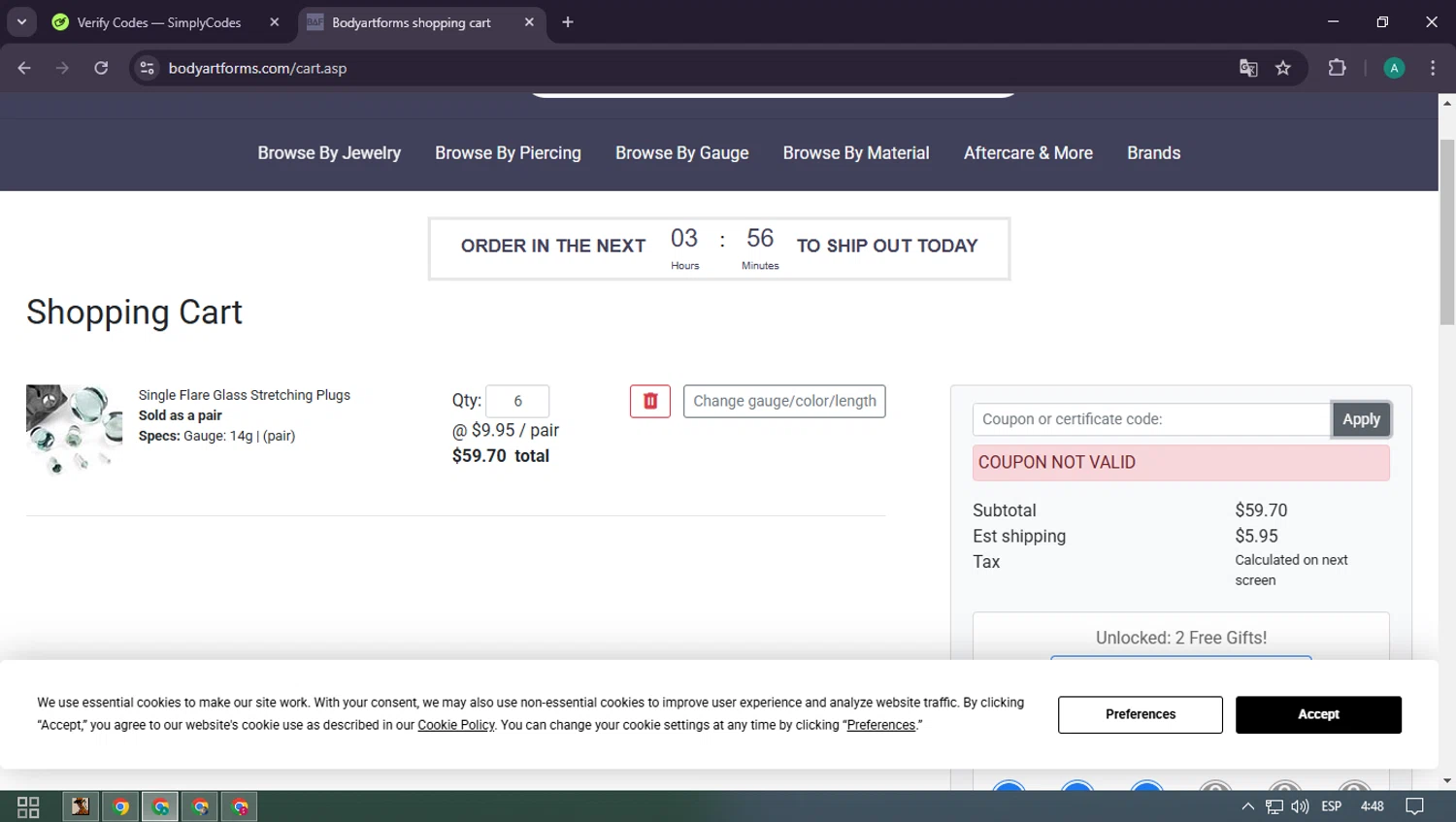
Task: Open Windows task view icon
Action: [x=28, y=806]
